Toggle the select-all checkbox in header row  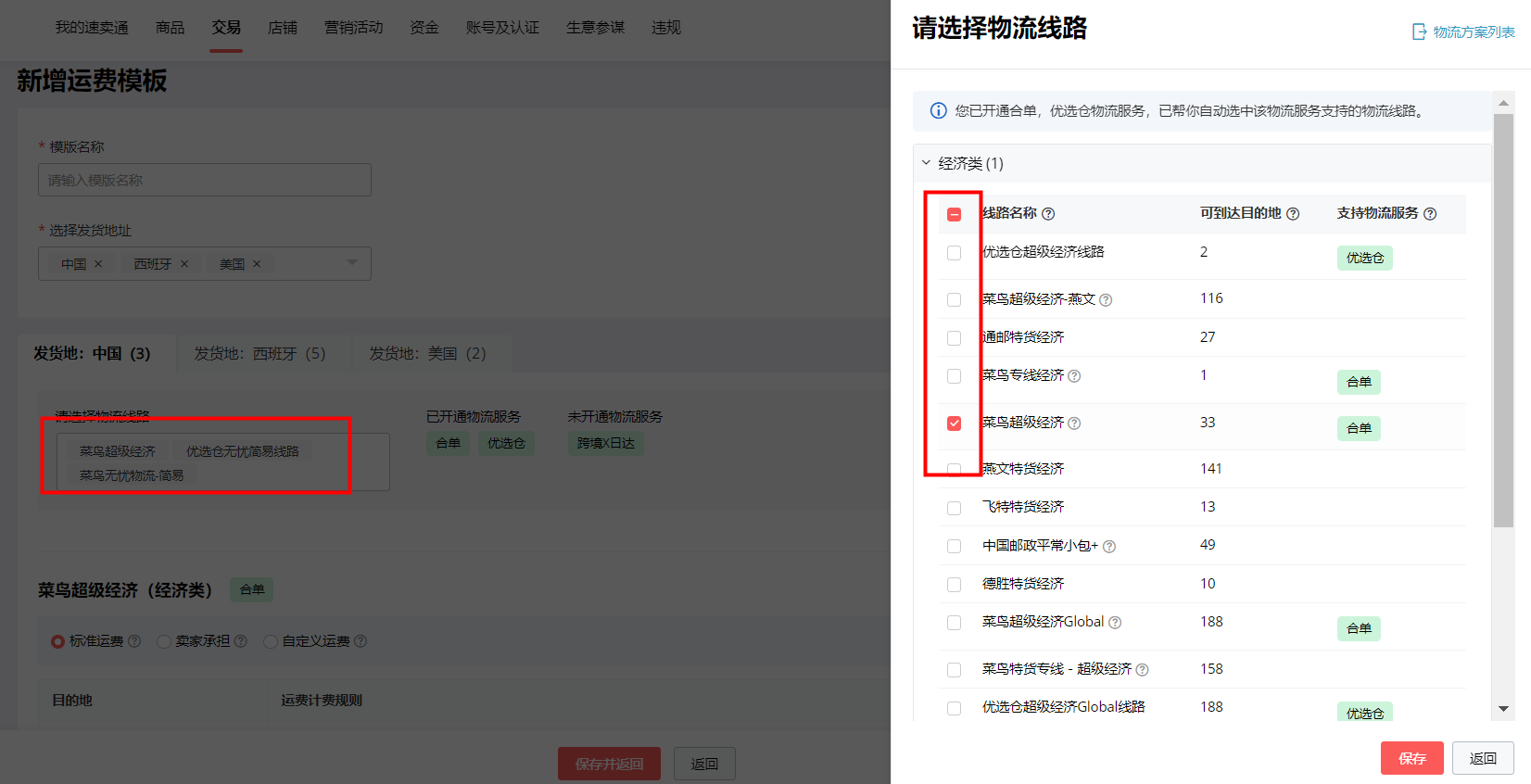click(x=954, y=215)
